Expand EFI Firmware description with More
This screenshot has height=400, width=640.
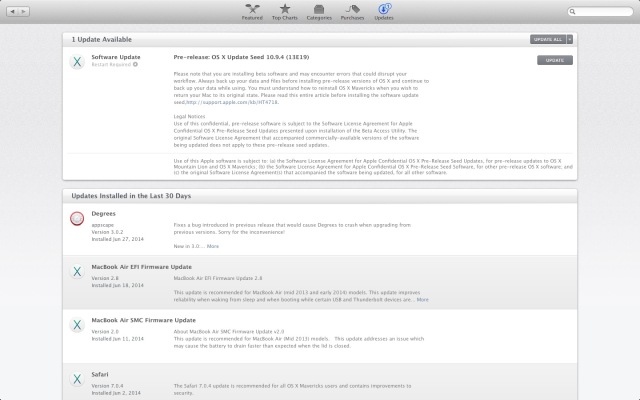[422, 299]
